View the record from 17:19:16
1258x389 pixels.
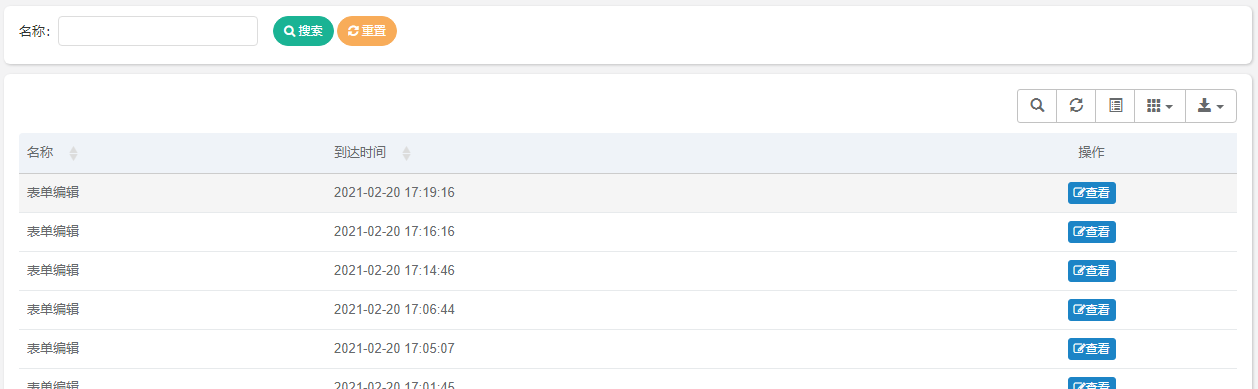pos(1091,193)
